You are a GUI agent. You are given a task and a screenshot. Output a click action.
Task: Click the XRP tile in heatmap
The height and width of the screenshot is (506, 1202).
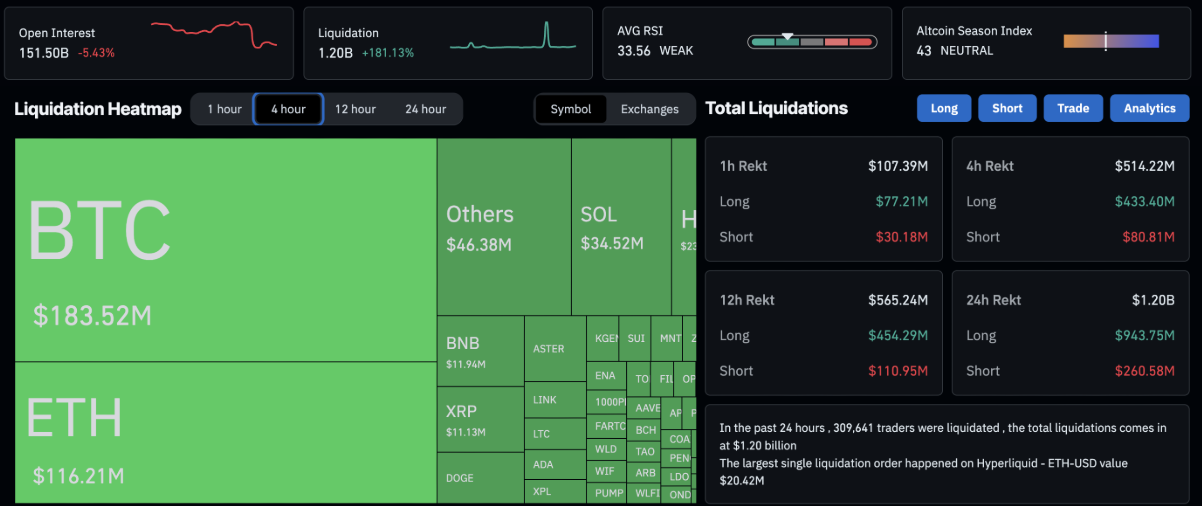480,420
